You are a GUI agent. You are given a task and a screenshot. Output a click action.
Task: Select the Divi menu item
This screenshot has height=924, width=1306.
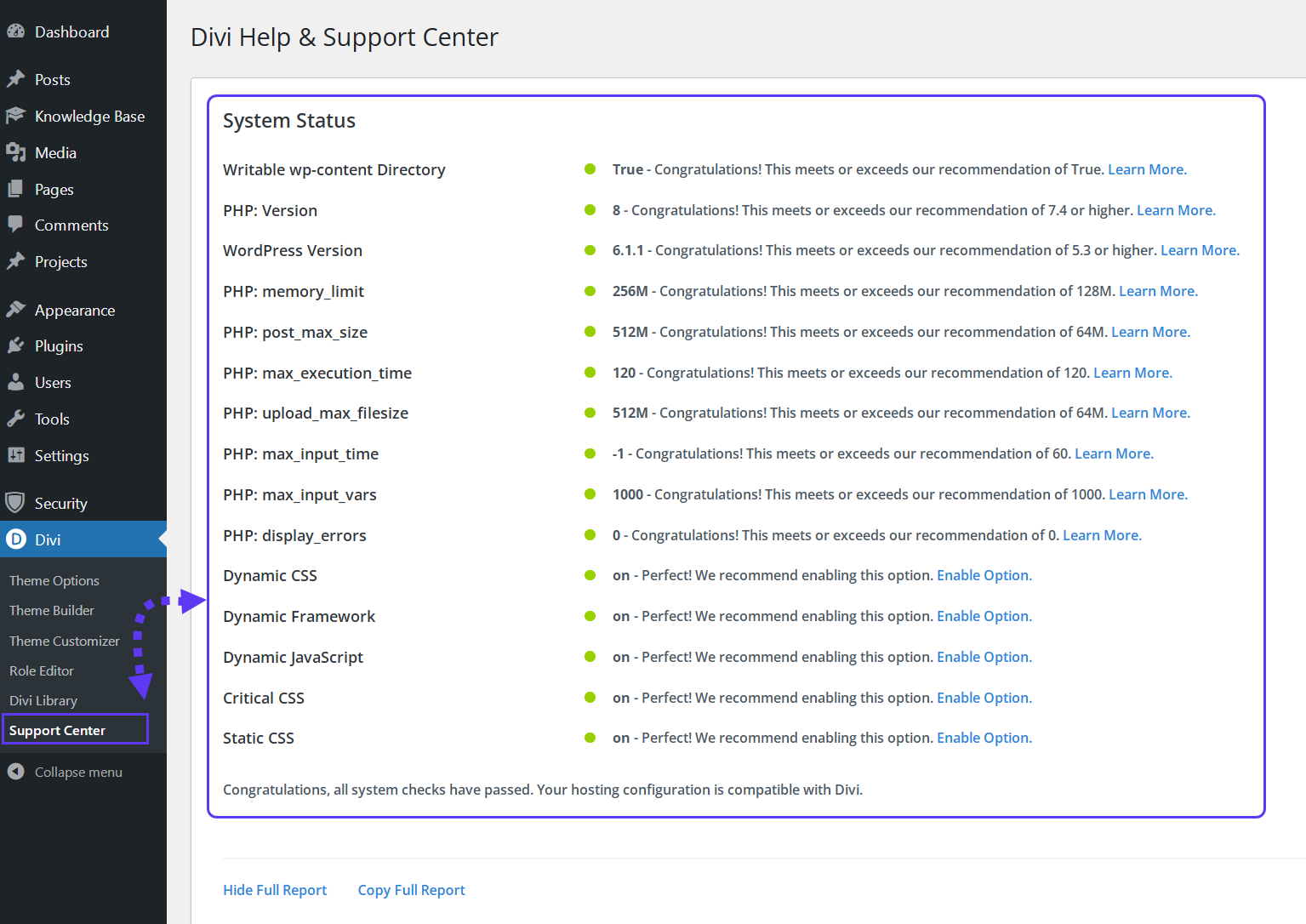pos(83,539)
